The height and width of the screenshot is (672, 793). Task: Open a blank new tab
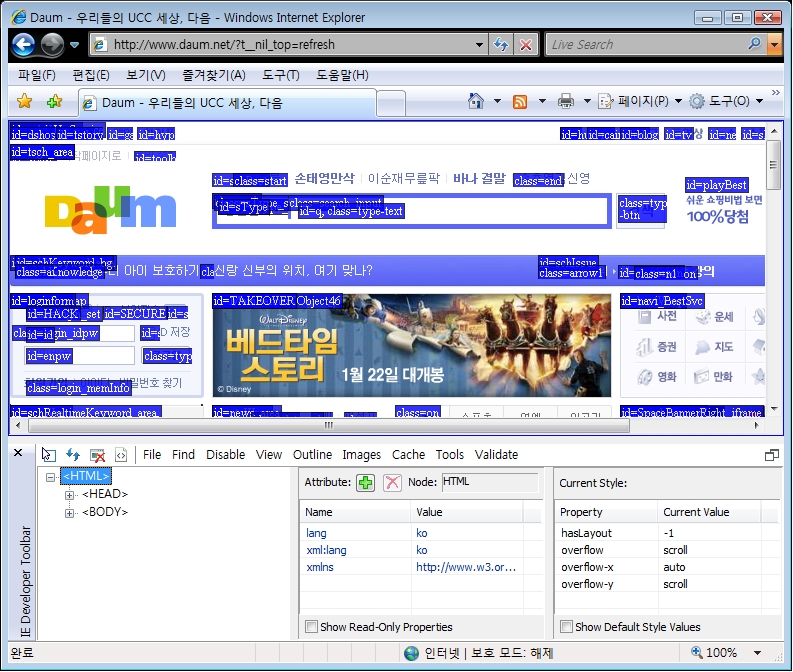(x=391, y=103)
